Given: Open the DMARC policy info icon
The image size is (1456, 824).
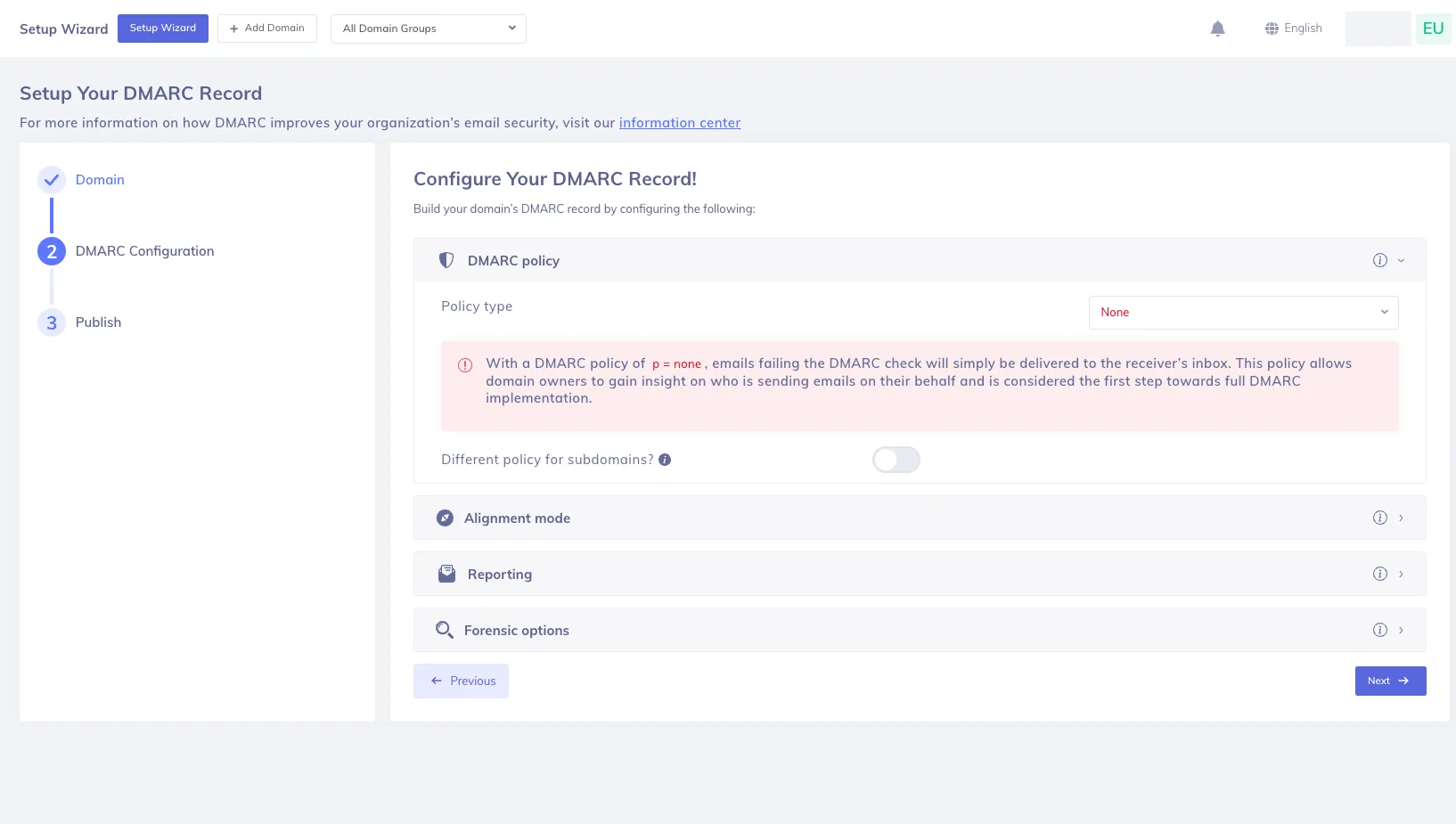Looking at the screenshot, I should (x=1379, y=260).
